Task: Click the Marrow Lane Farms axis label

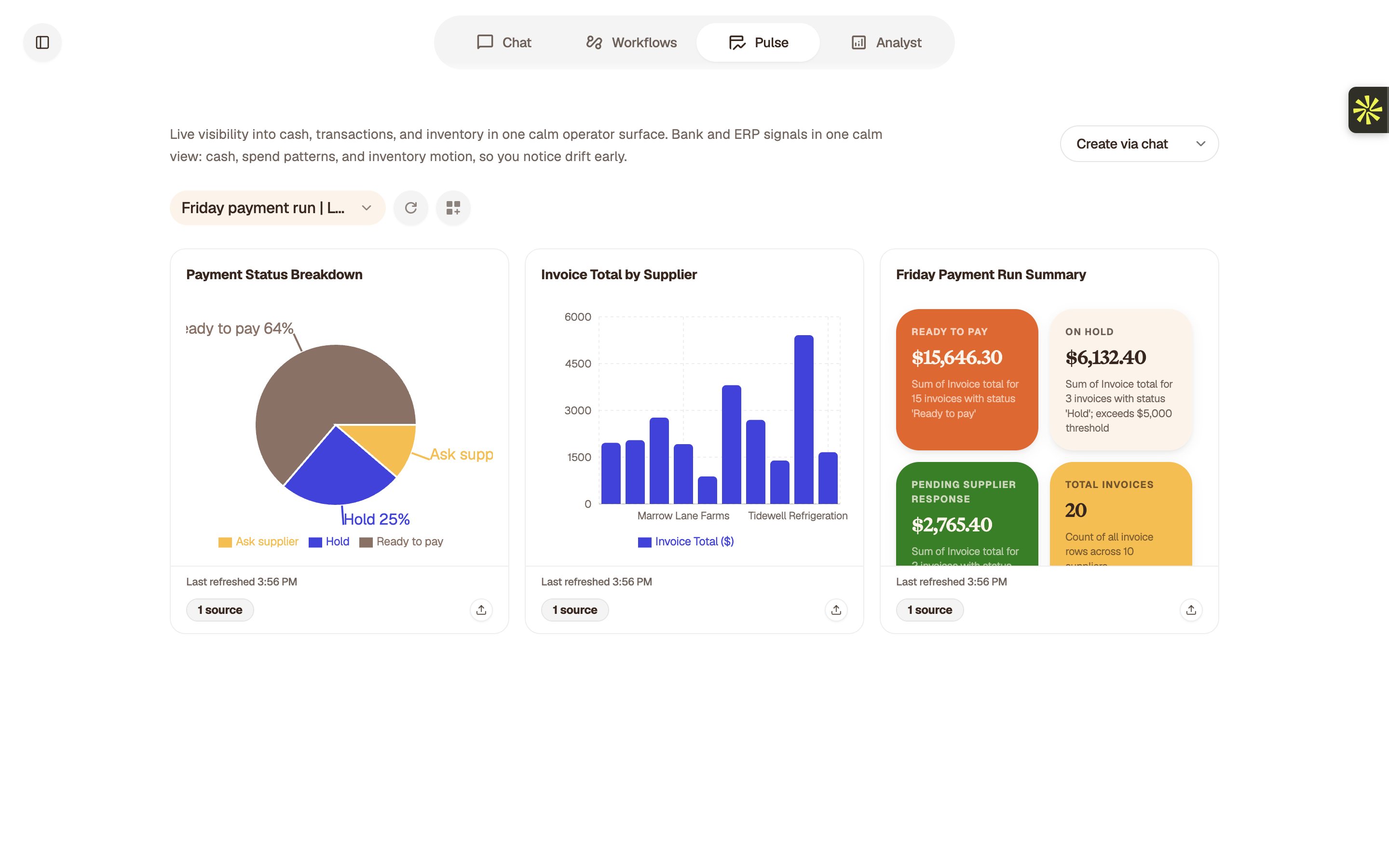Action: 683,516
